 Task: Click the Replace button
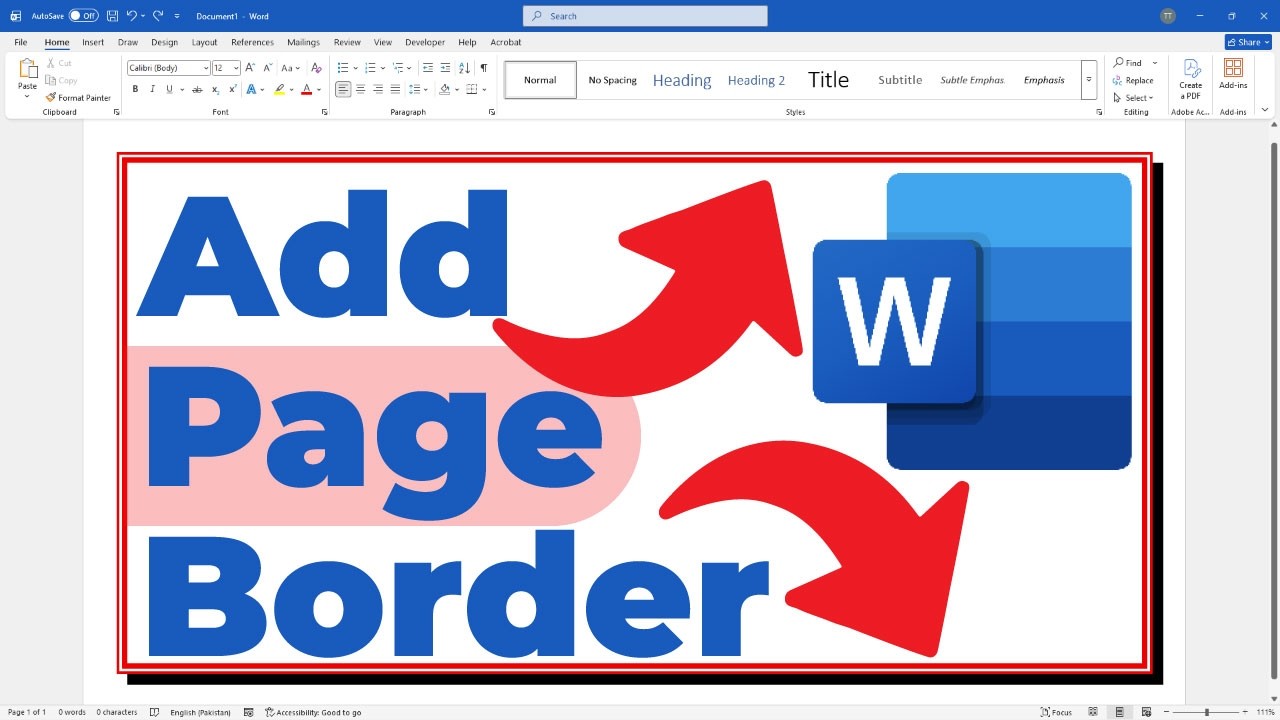[x=1133, y=80]
